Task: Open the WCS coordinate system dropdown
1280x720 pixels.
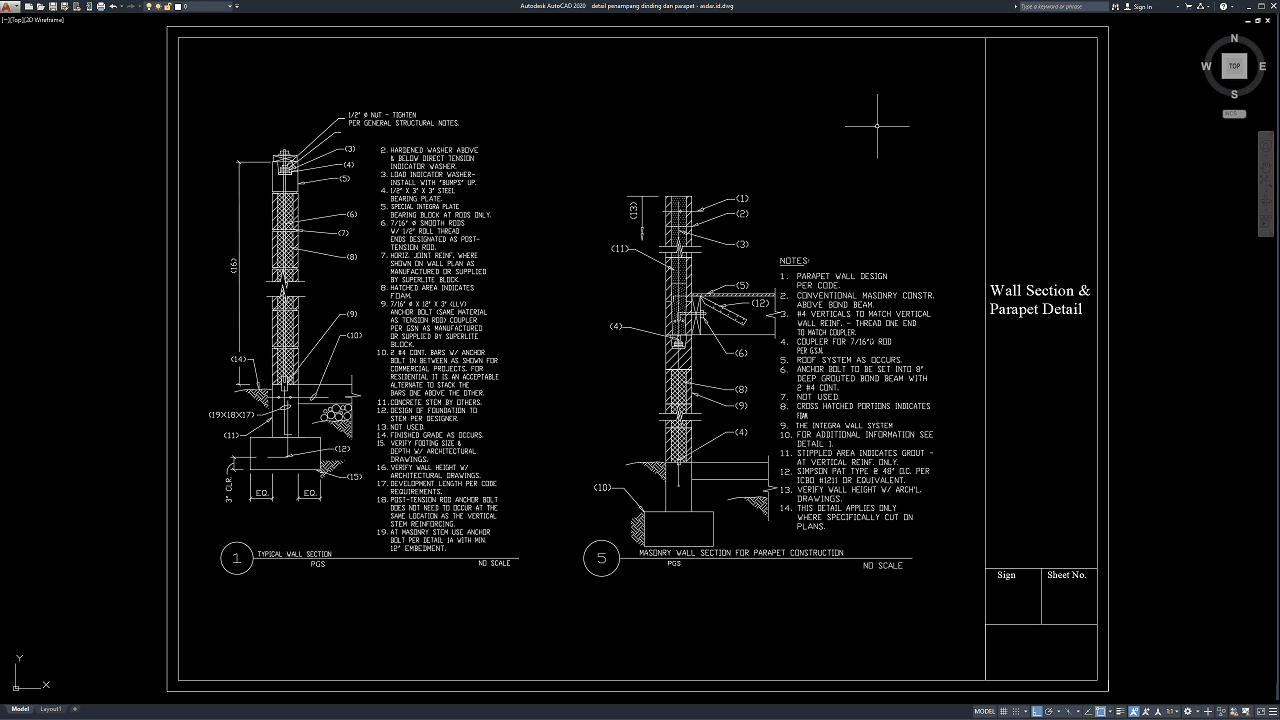Action: tap(1234, 114)
